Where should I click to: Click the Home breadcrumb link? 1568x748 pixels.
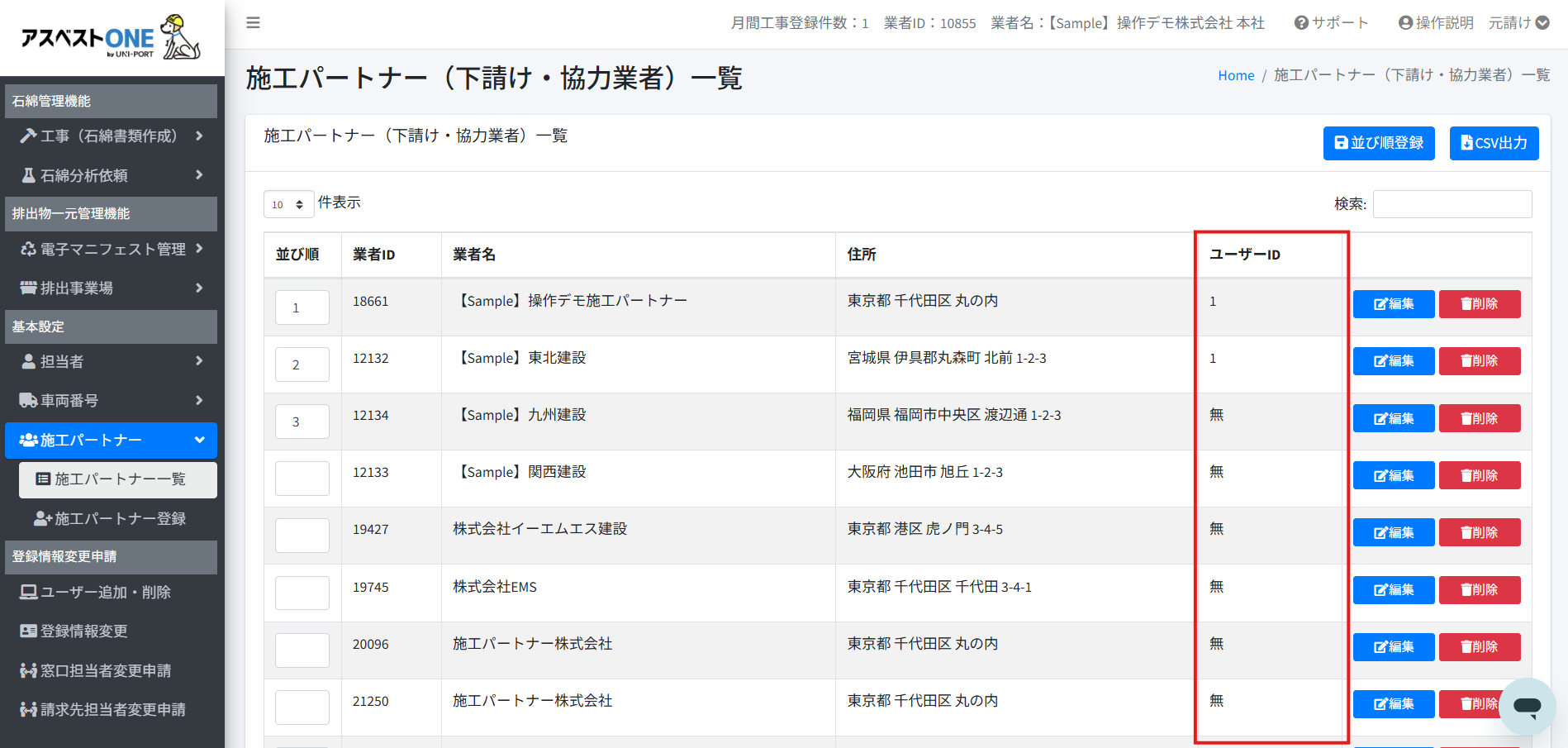click(x=1235, y=75)
